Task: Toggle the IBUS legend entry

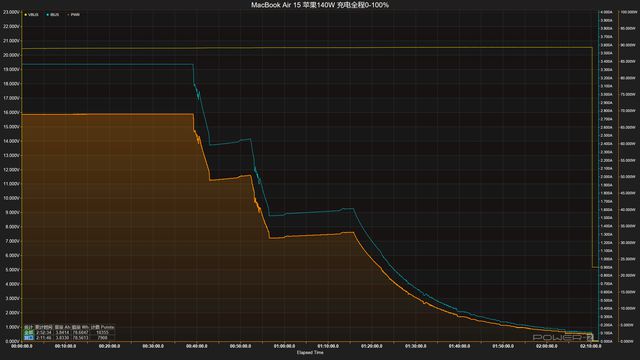Action: pos(53,15)
